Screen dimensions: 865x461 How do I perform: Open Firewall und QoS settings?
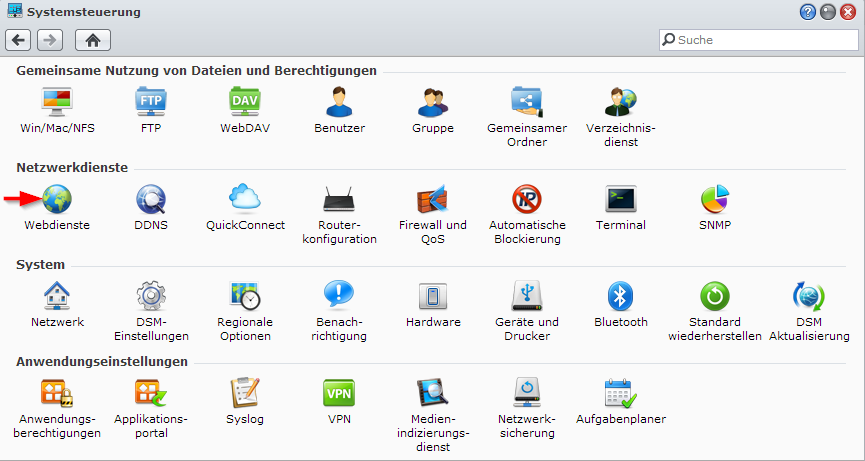tap(433, 199)
